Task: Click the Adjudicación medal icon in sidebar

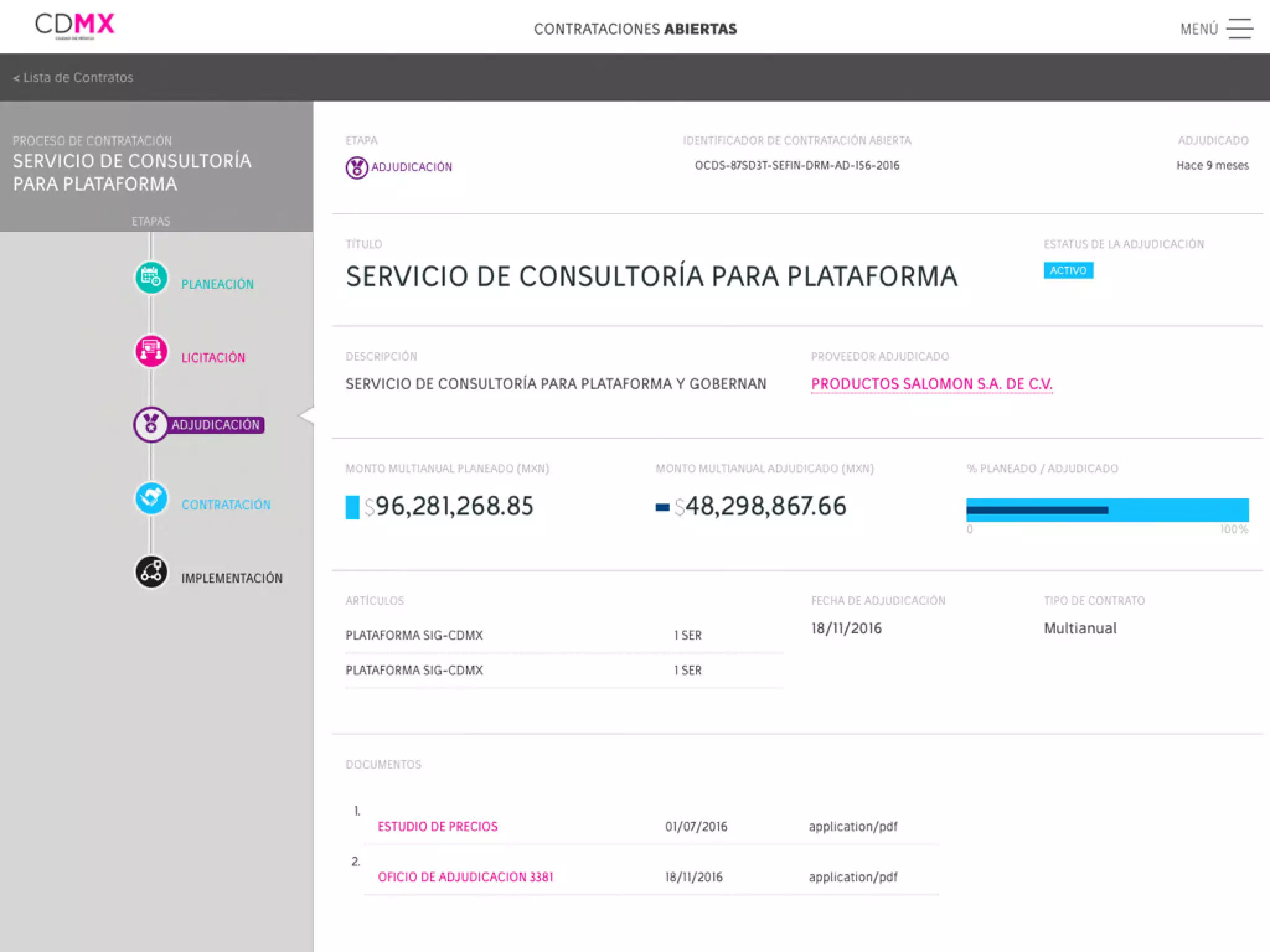Action: point(151,425)
